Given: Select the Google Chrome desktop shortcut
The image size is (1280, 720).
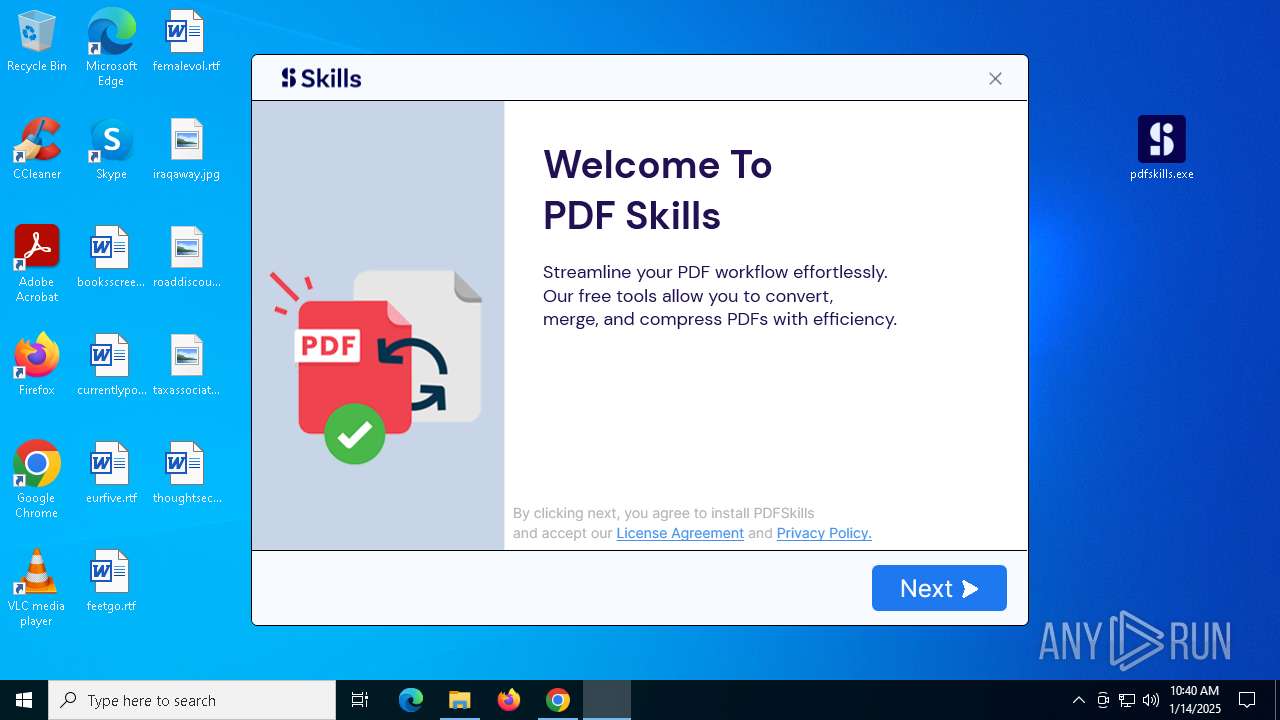Looking at the screenshot, I should pos(37,480).
